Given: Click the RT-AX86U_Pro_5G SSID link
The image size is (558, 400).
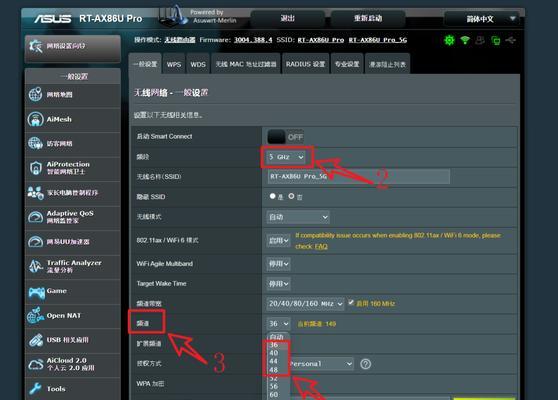Looking at the screenshot, I should pyautogui.click(x=378, y=40).
